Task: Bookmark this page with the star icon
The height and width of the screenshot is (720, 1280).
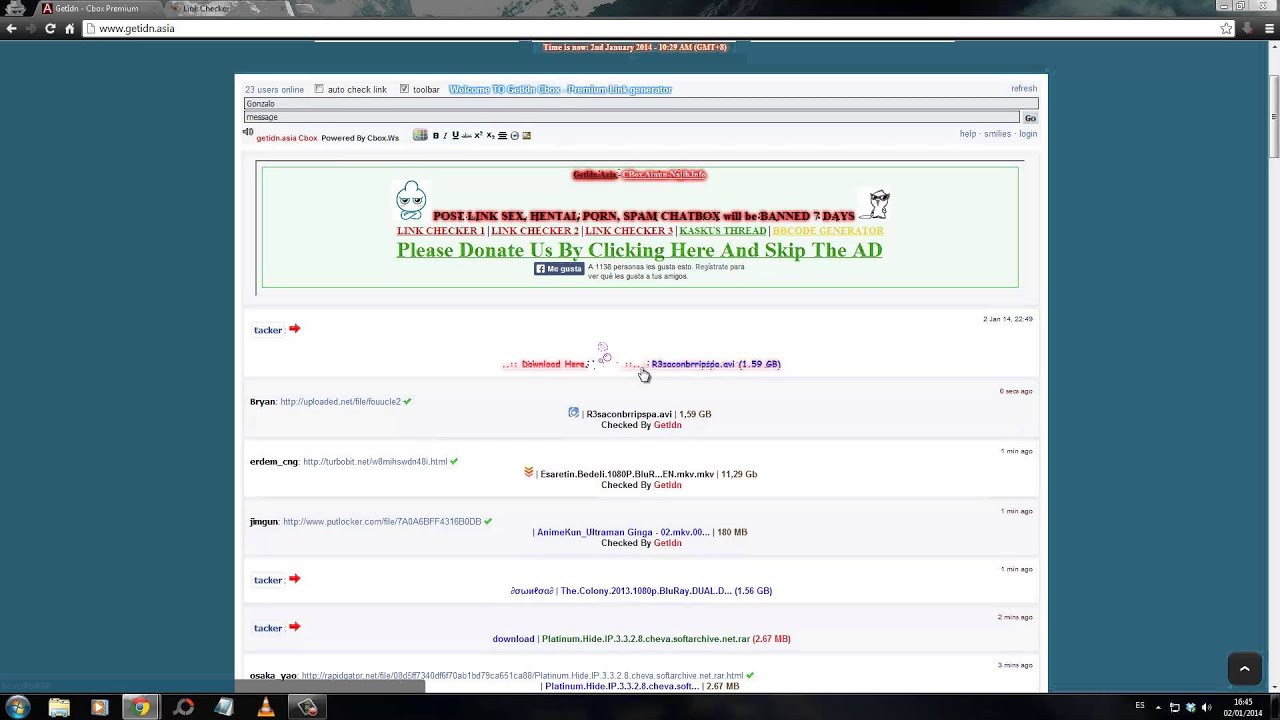Action: click(1226, 29)
